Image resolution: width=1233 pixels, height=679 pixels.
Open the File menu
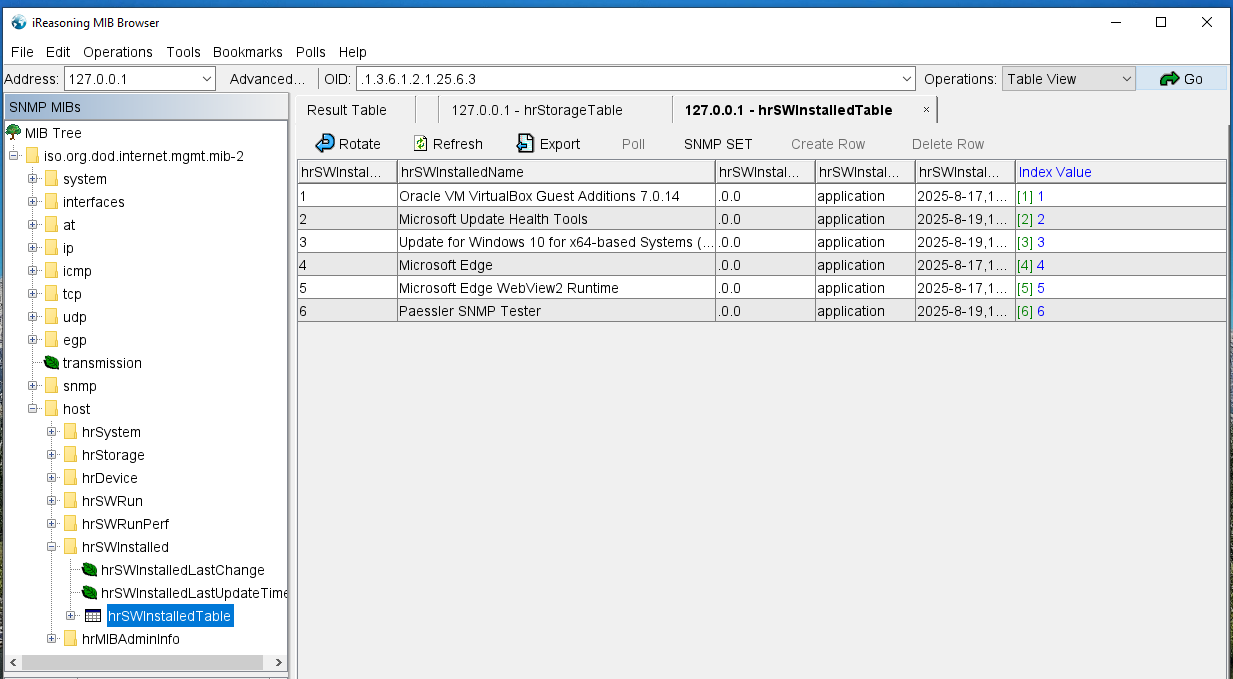click(x=22, y=52)
